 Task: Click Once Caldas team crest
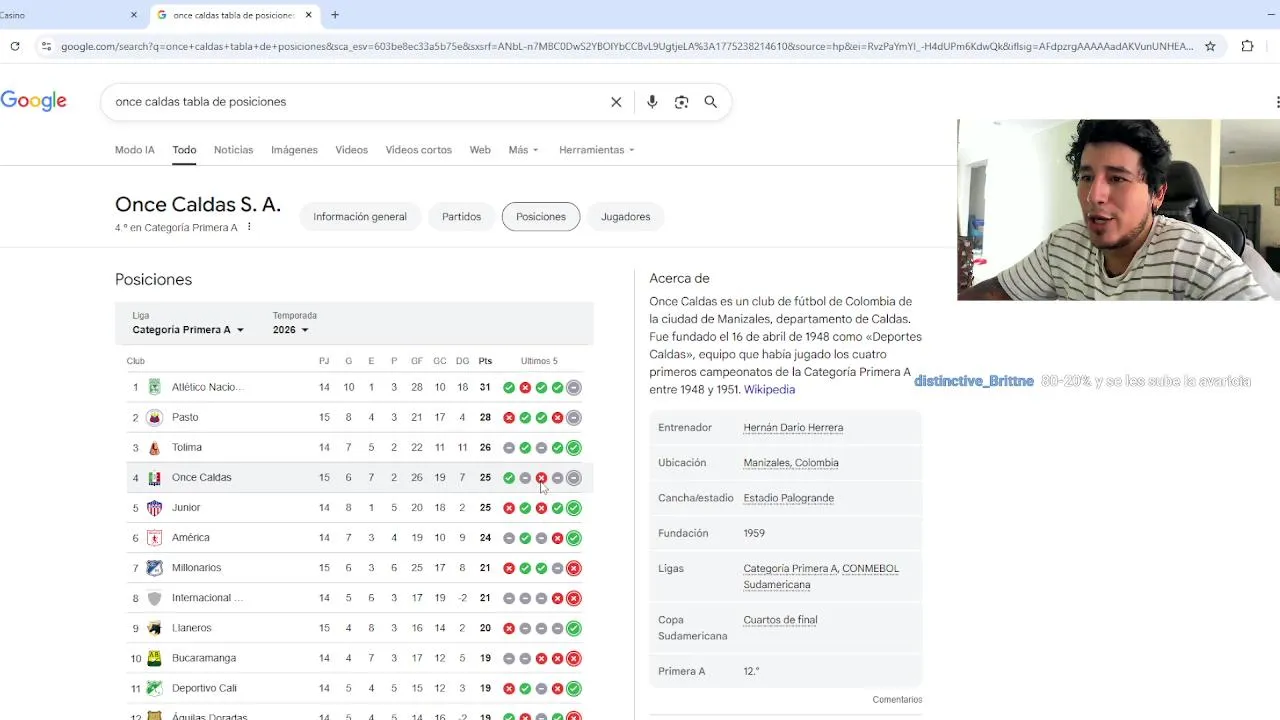coord(154,477)
